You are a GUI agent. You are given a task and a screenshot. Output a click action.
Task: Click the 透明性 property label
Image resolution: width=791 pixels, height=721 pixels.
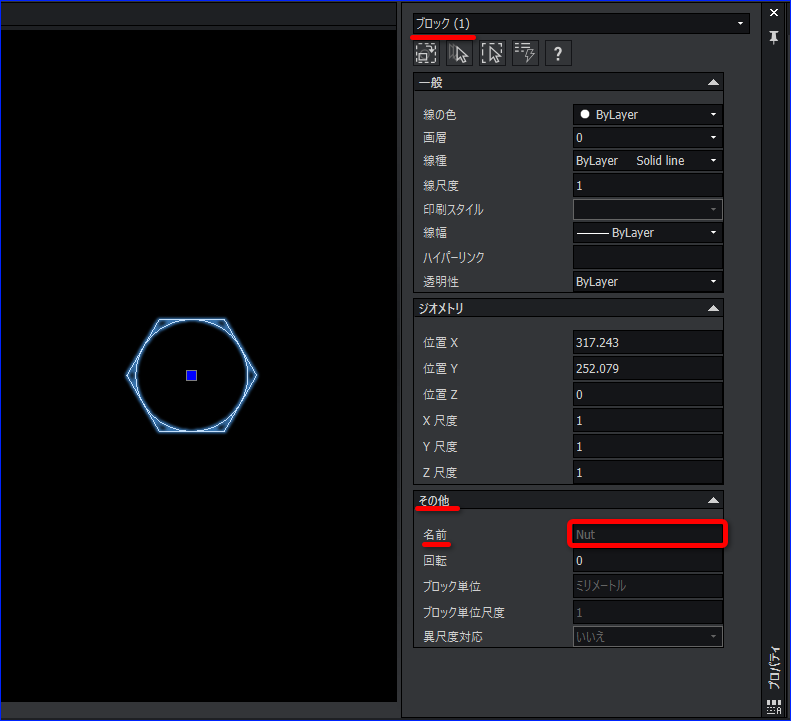click(441, 282)
